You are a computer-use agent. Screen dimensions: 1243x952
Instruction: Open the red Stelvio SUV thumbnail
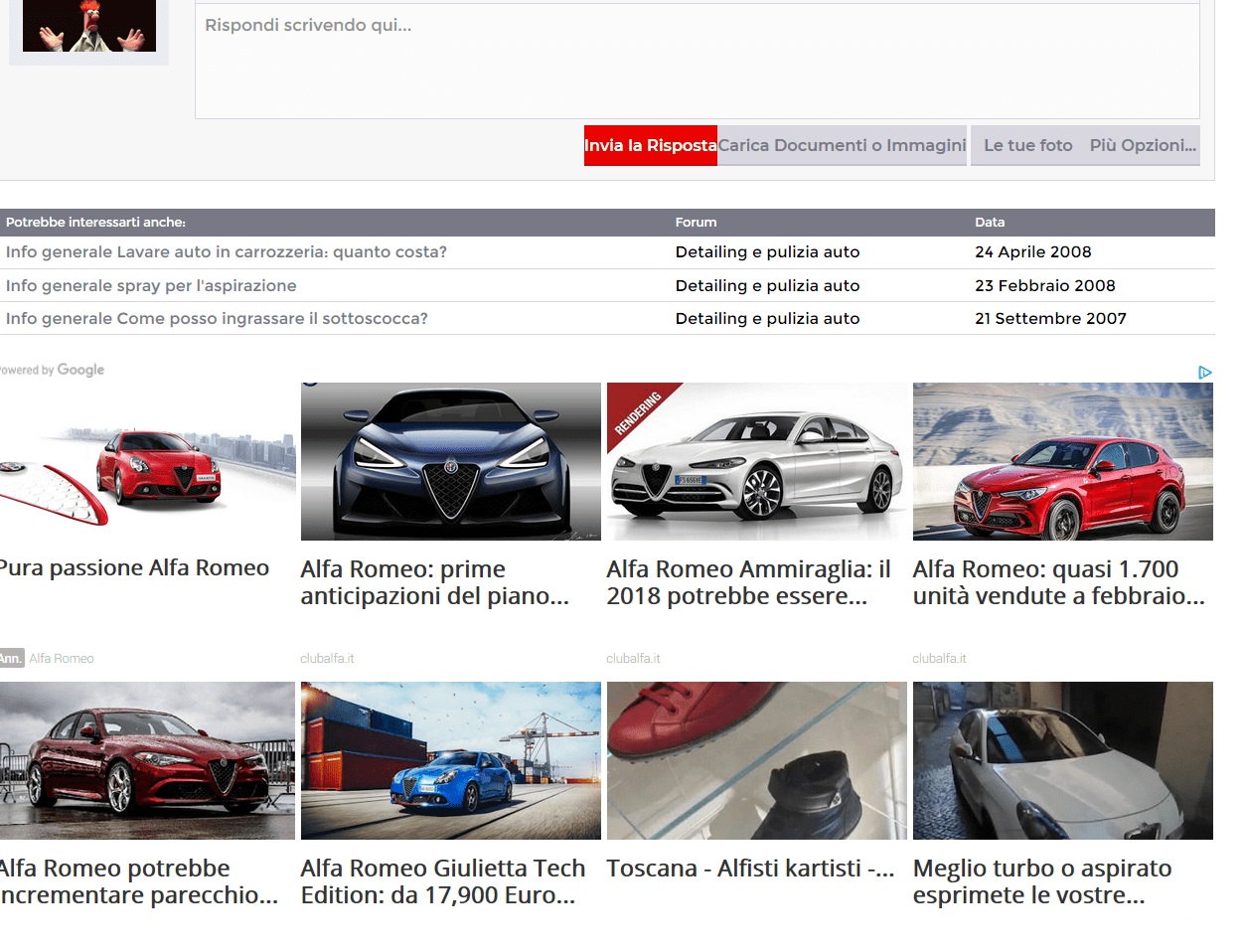(1063, 462)
